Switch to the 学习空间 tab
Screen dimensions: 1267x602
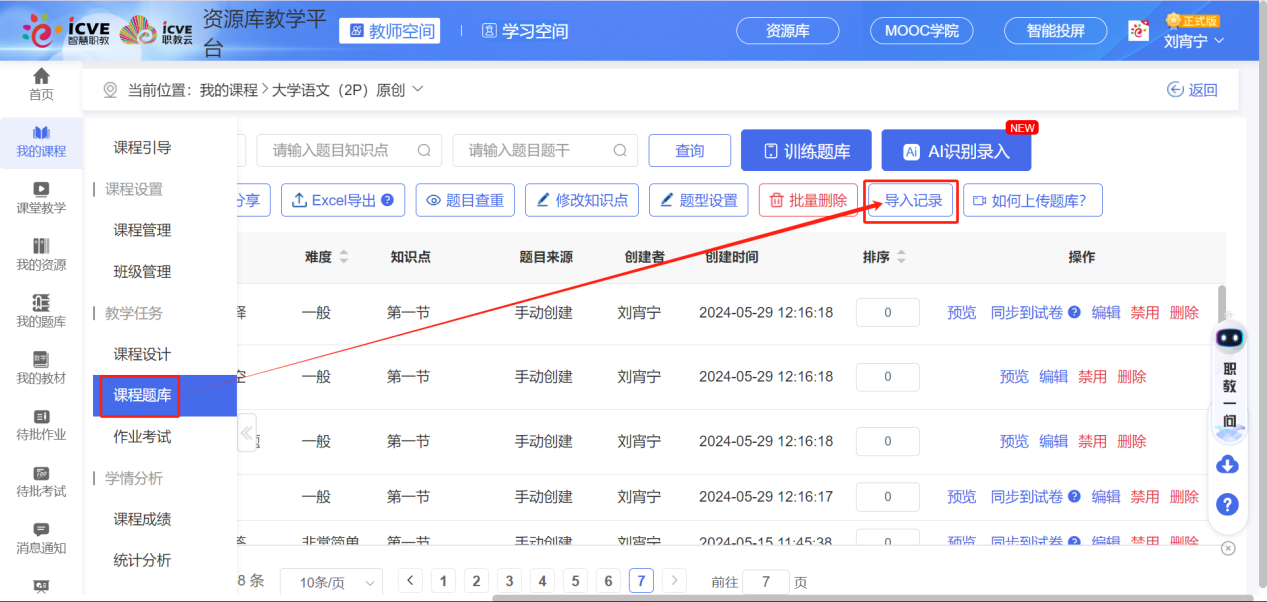pyautogui.click(x=525, y=31)
